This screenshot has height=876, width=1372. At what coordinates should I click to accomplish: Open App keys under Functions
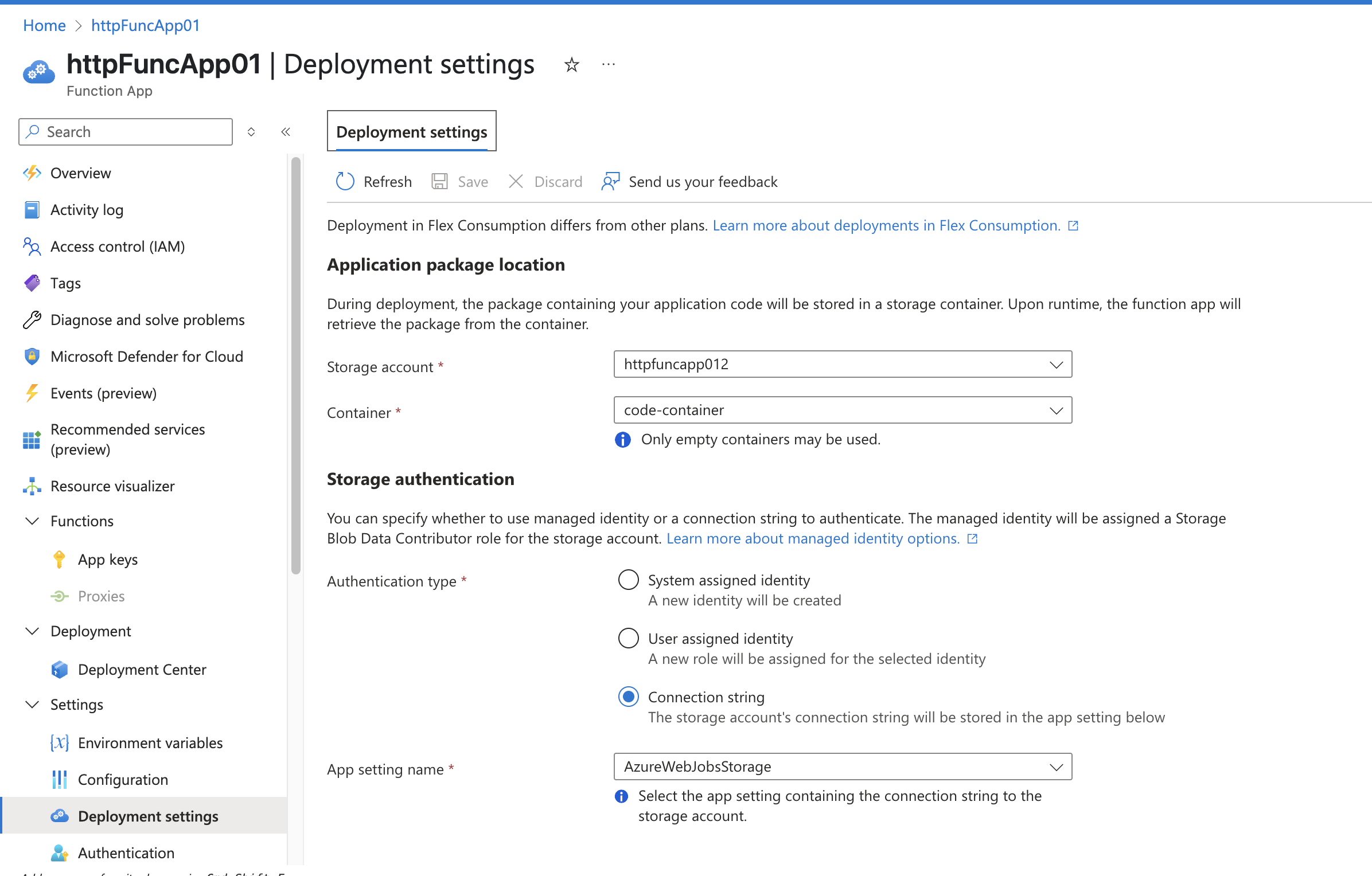[x=108, y=559]
